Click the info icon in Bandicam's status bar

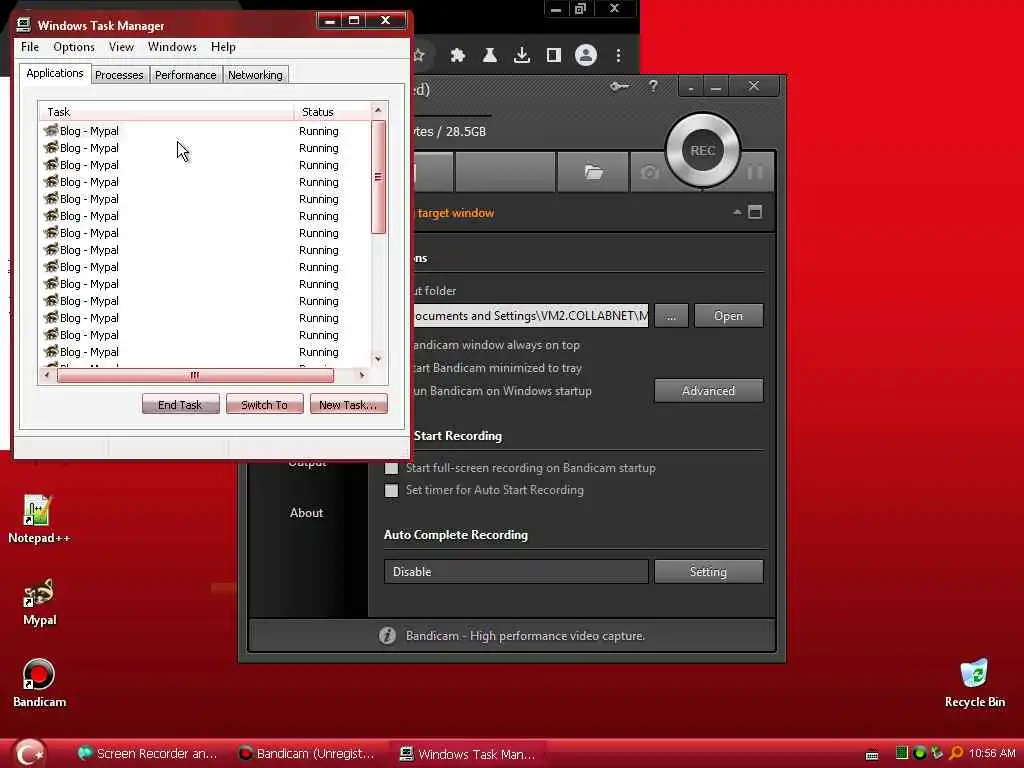coord(387,635)
